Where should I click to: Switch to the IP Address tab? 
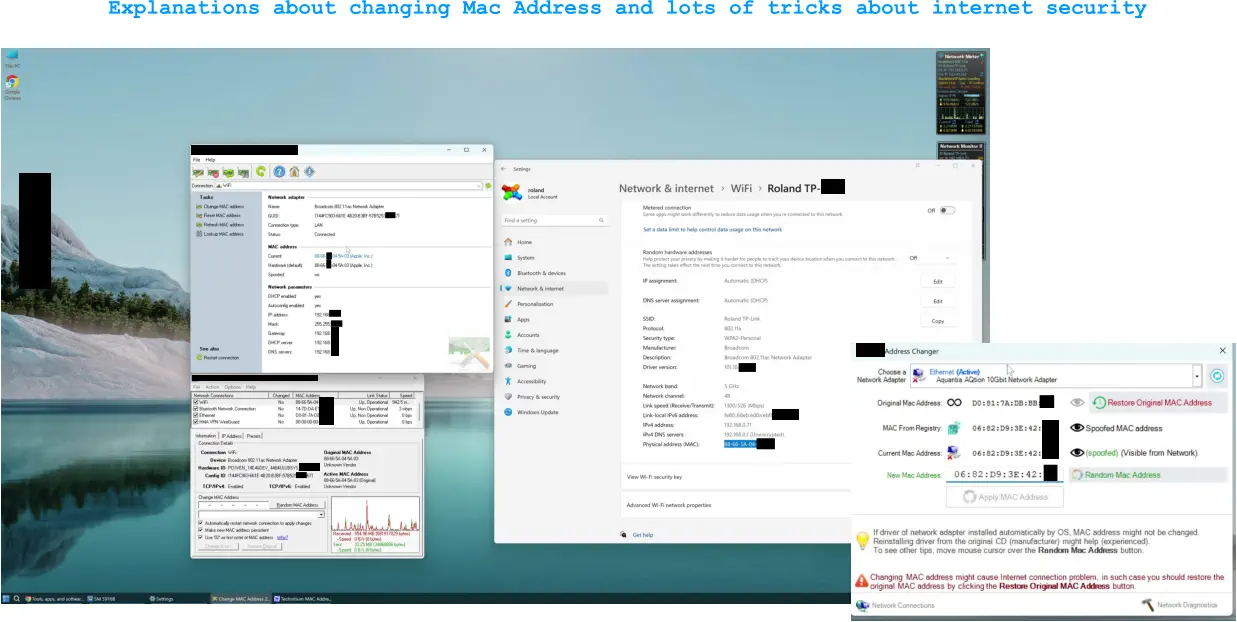[231, 435]
